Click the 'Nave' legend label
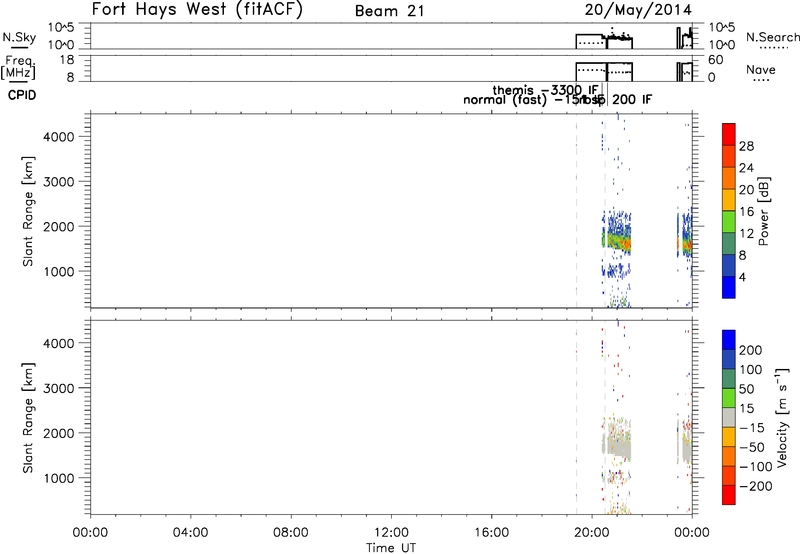Screen dimensions: 800x554 760,70
